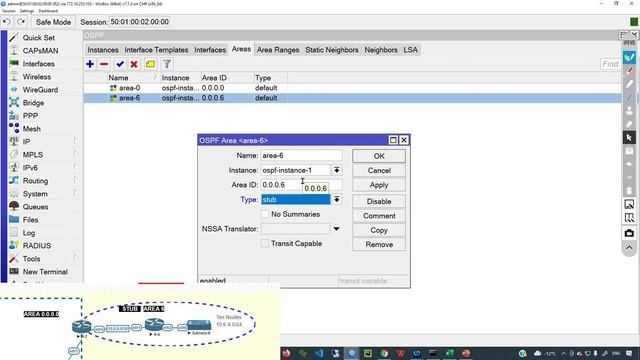This screenshot has height=360, width=640.
Task: Expand the NSSA Translator dropdown arrow
Action: tap(336, 229)
